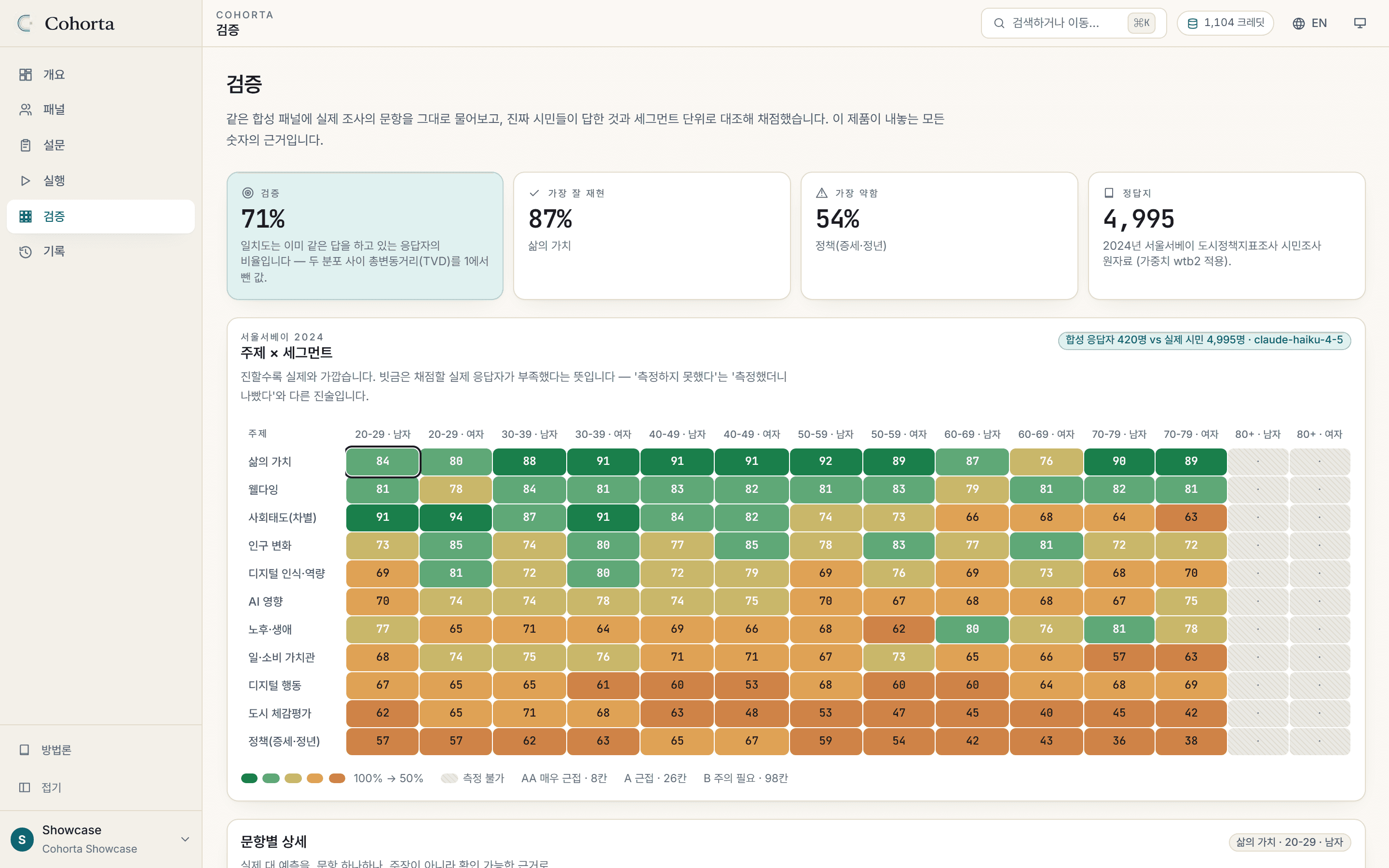Select cell 84 for 삶의 가치, 20-29 · 남자
Viewport: 1389px width, 868px height.
point(382,461)
